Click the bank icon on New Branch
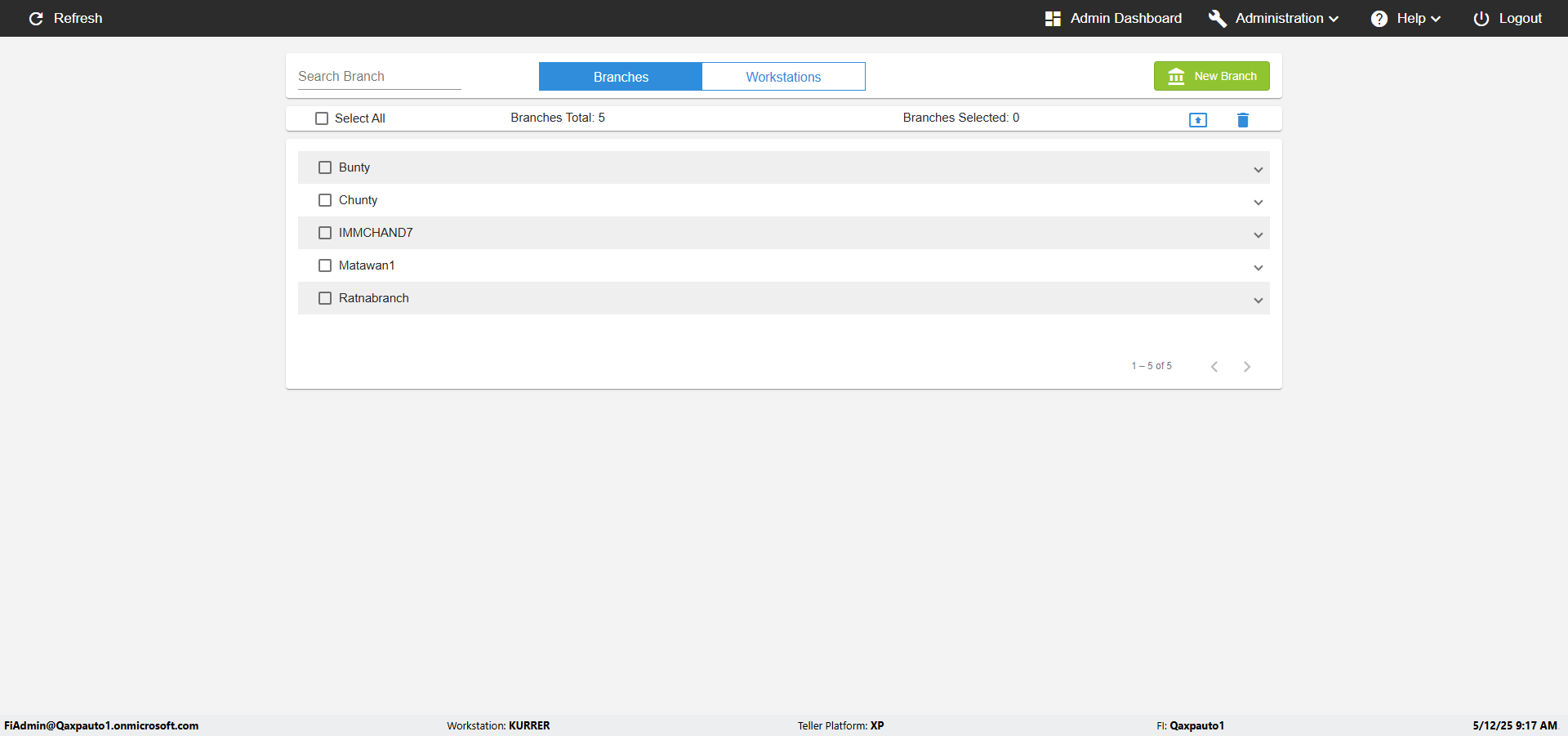The image size is (1568, 736). point(1176,76)
